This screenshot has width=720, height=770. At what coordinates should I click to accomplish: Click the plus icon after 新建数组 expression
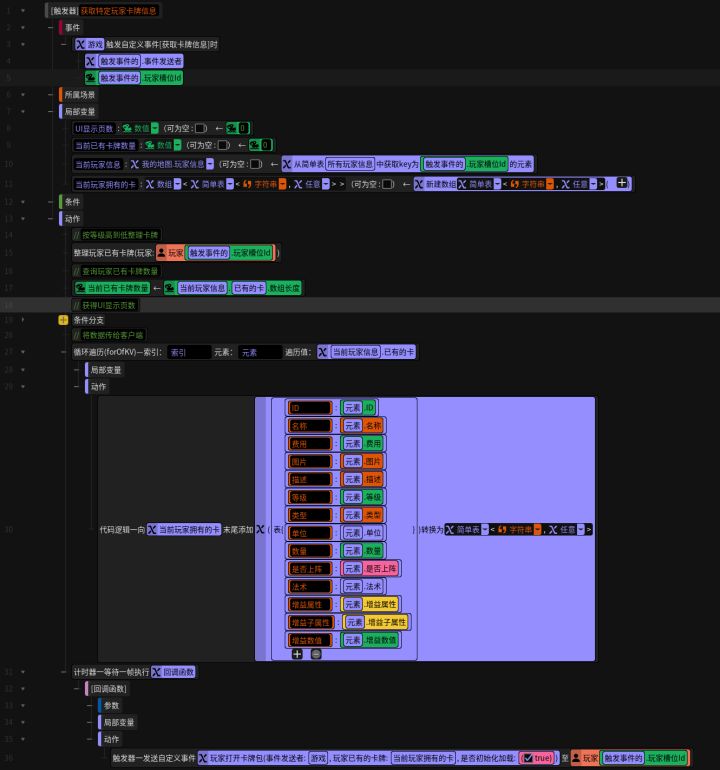click(622, 183)
